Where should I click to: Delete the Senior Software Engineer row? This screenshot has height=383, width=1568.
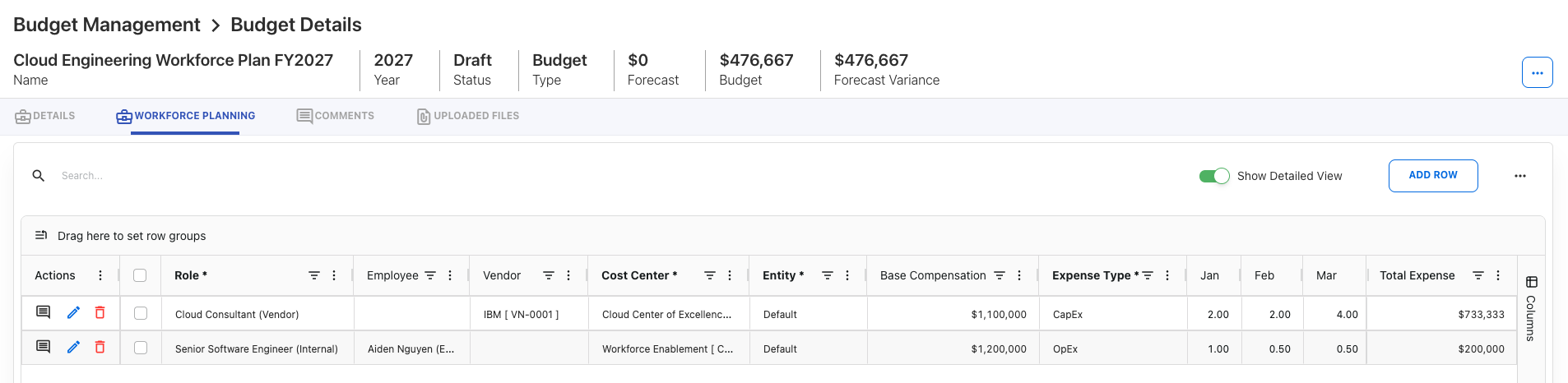(100, 348)
